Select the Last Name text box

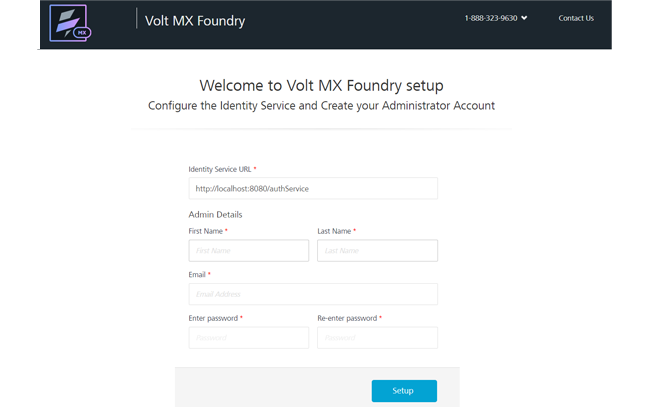point(377,251)
